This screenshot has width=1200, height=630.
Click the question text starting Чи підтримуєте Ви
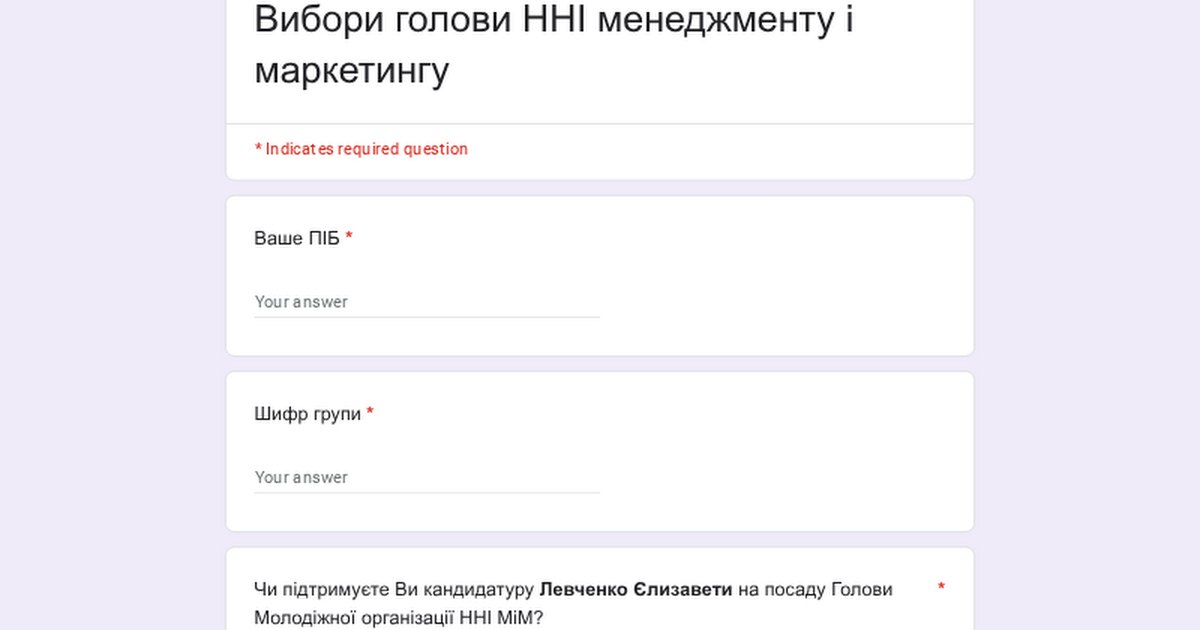tap(395, 589)
